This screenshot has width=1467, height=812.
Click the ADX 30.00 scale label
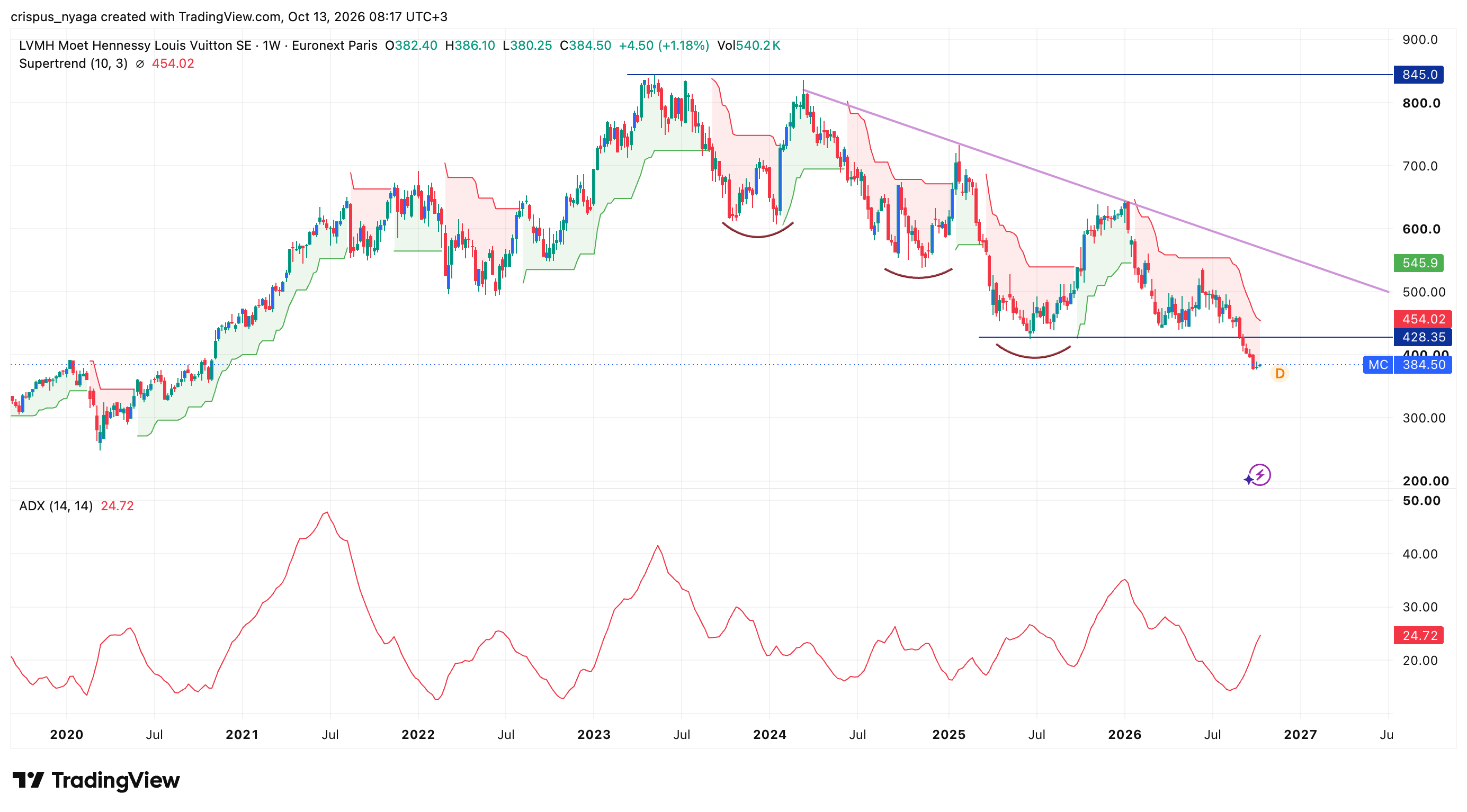tap(1420, 607)
